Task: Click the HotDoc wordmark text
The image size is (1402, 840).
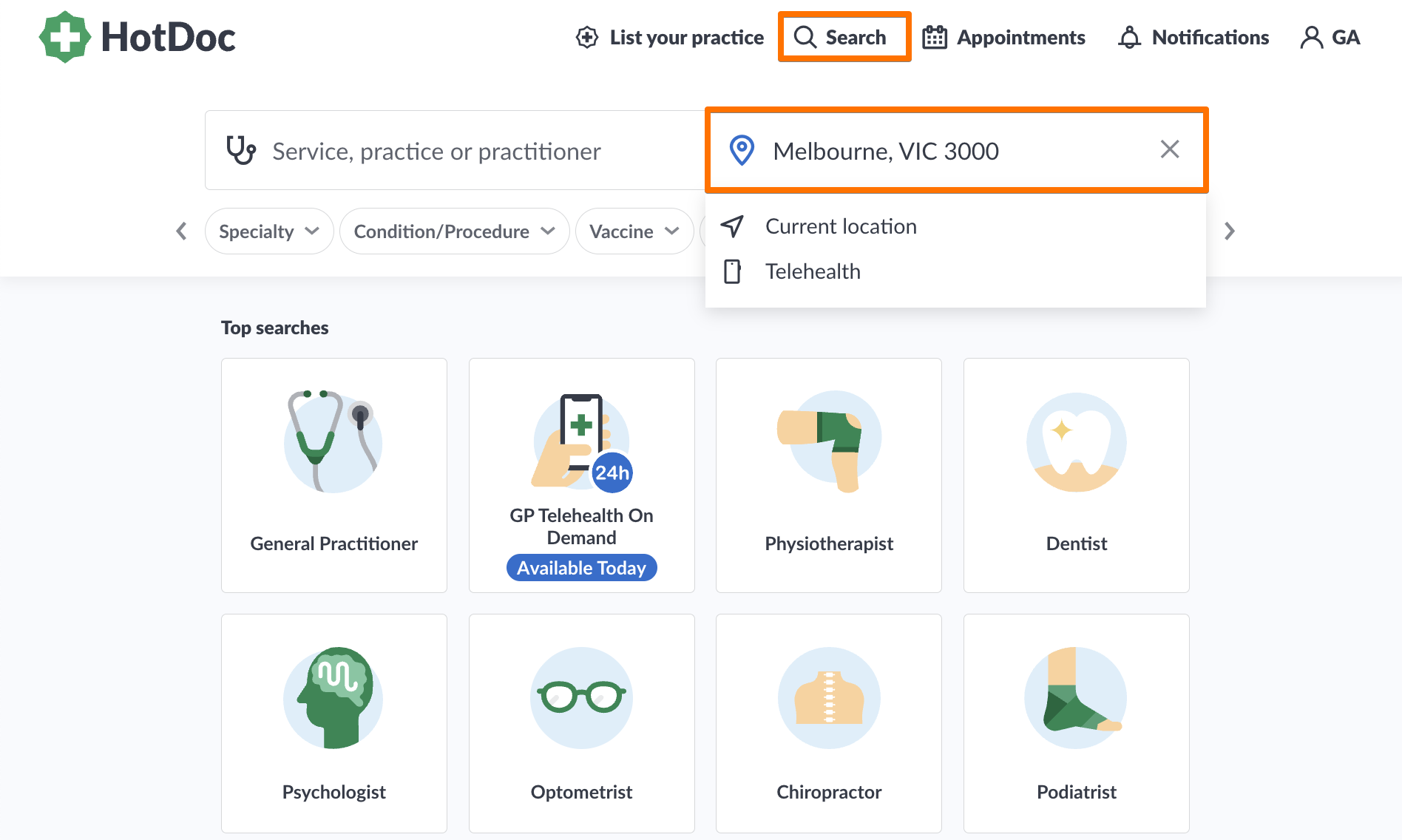Action: (169, 37)
